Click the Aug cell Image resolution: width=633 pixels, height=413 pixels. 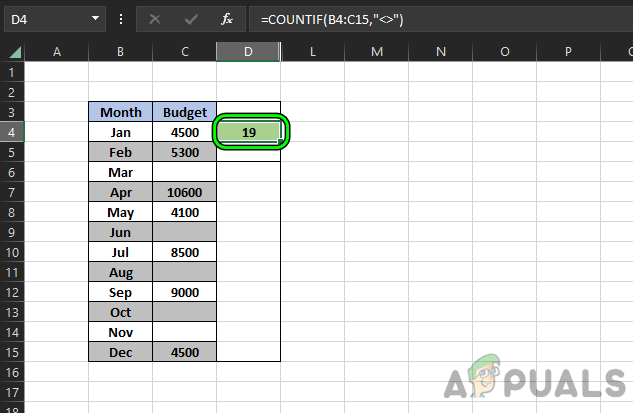pos(121,272)
